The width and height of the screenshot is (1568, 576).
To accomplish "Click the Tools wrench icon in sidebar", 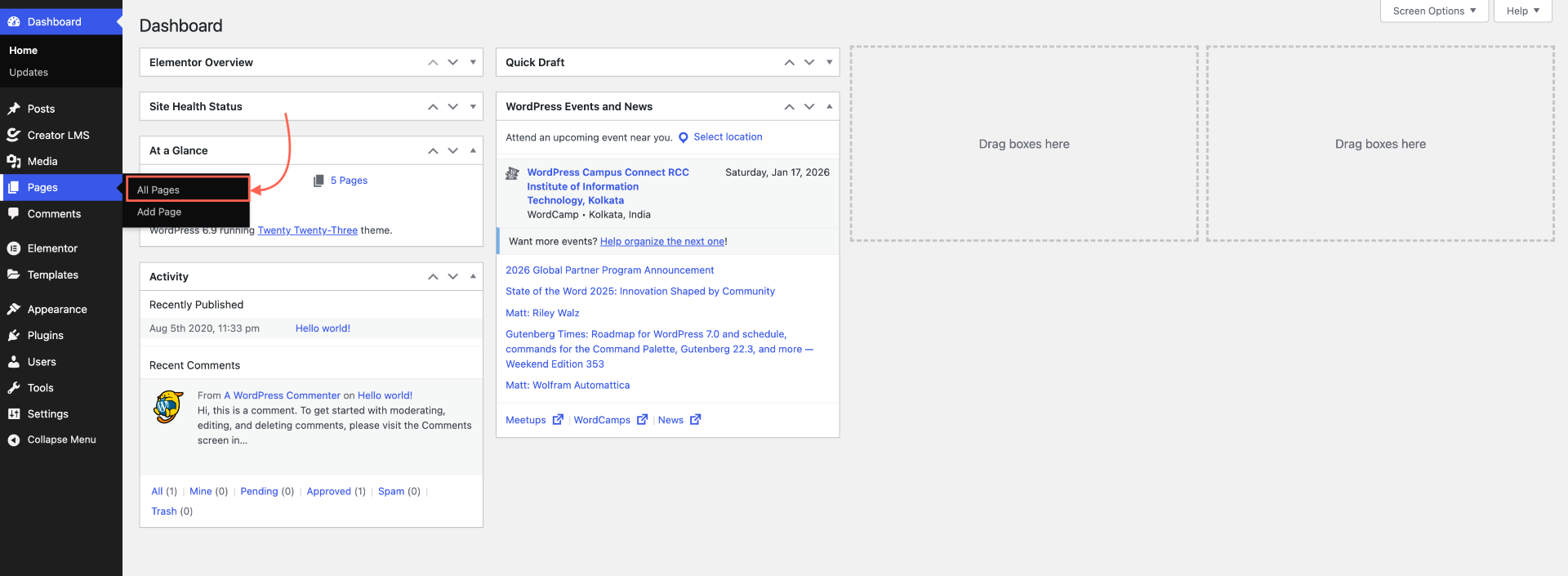I will pos(14,387).
